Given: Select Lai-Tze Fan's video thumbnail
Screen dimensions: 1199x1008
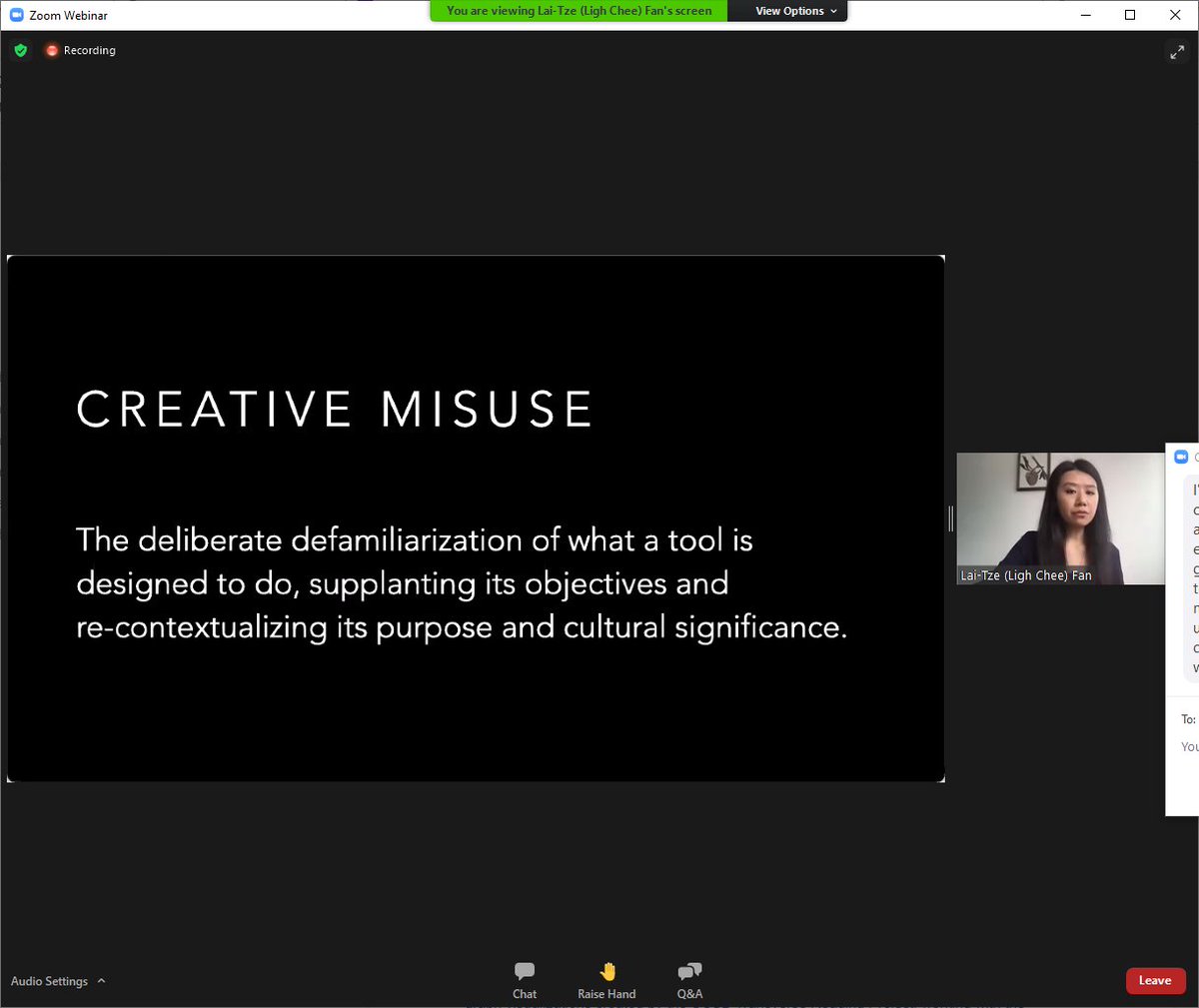Looking at the screenshot, I should click(x=1060, y=518).
